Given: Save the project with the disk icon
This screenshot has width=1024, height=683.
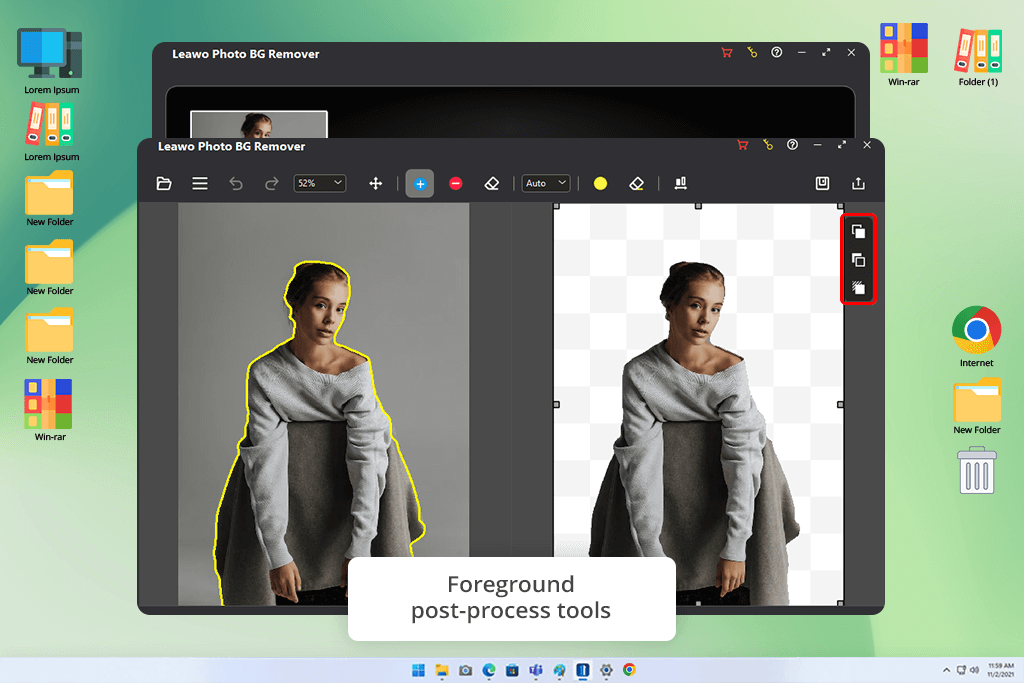Looking at the screenshot, I should coord(822,183).
